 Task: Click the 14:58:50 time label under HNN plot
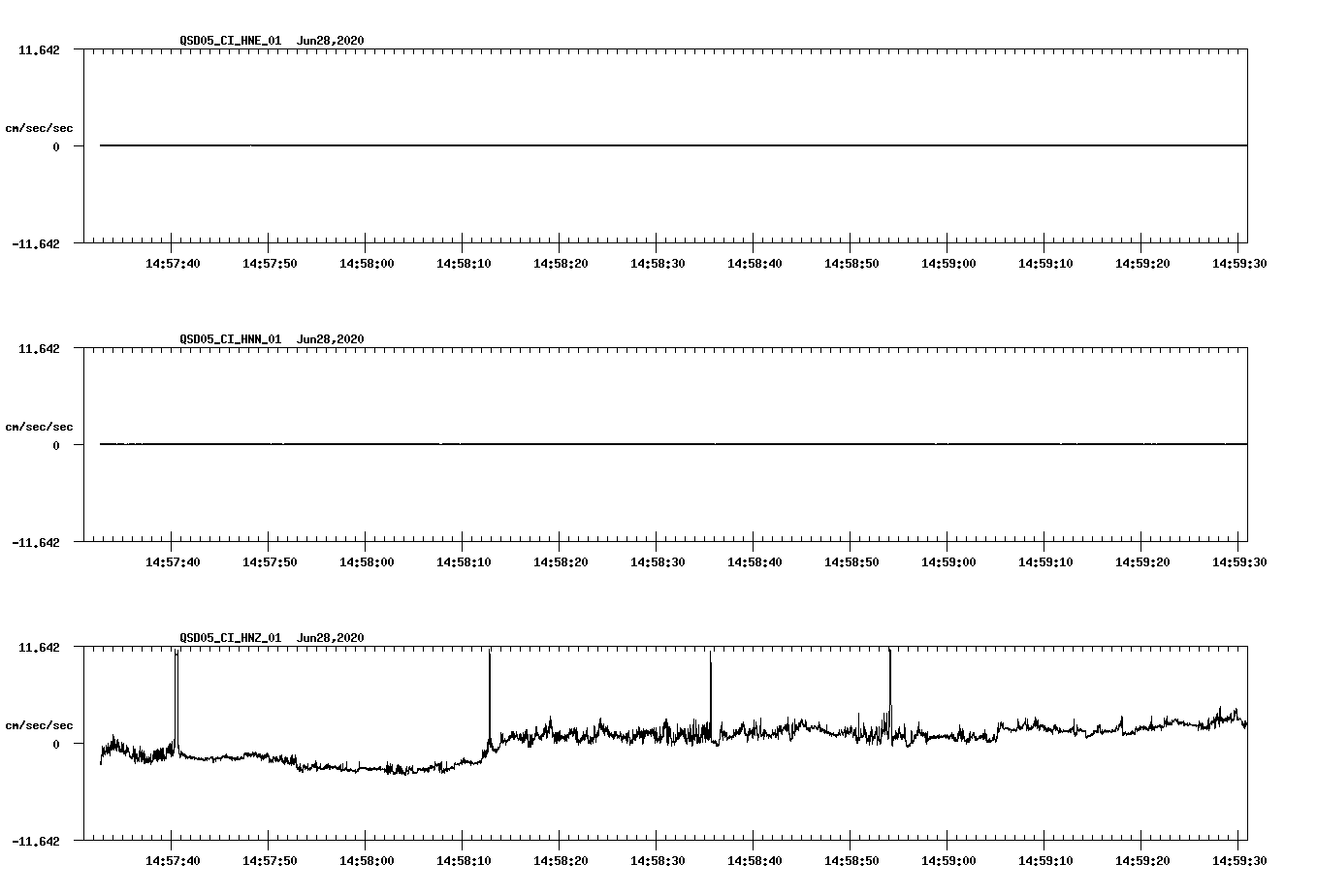point(851,561)
